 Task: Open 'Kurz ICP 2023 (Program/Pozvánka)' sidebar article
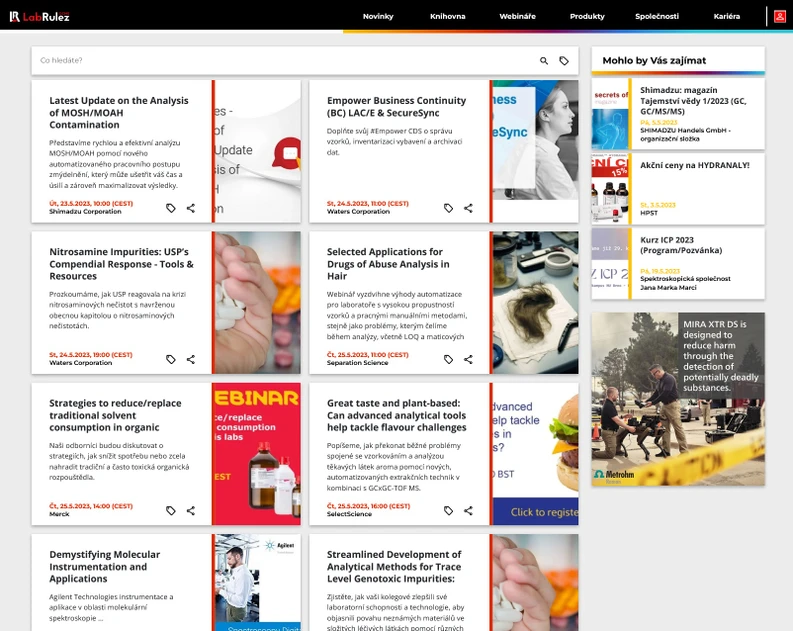[x=681, y=245]
